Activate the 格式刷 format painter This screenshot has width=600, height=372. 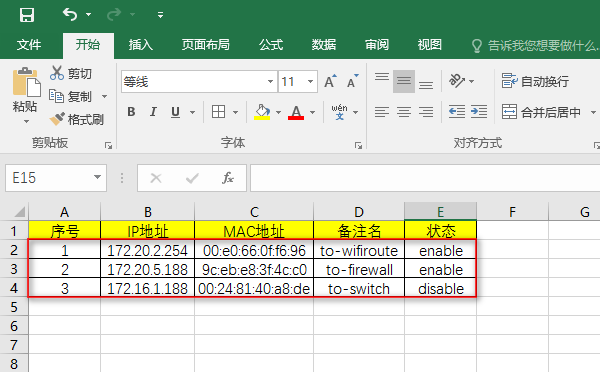tap(77, 119)
